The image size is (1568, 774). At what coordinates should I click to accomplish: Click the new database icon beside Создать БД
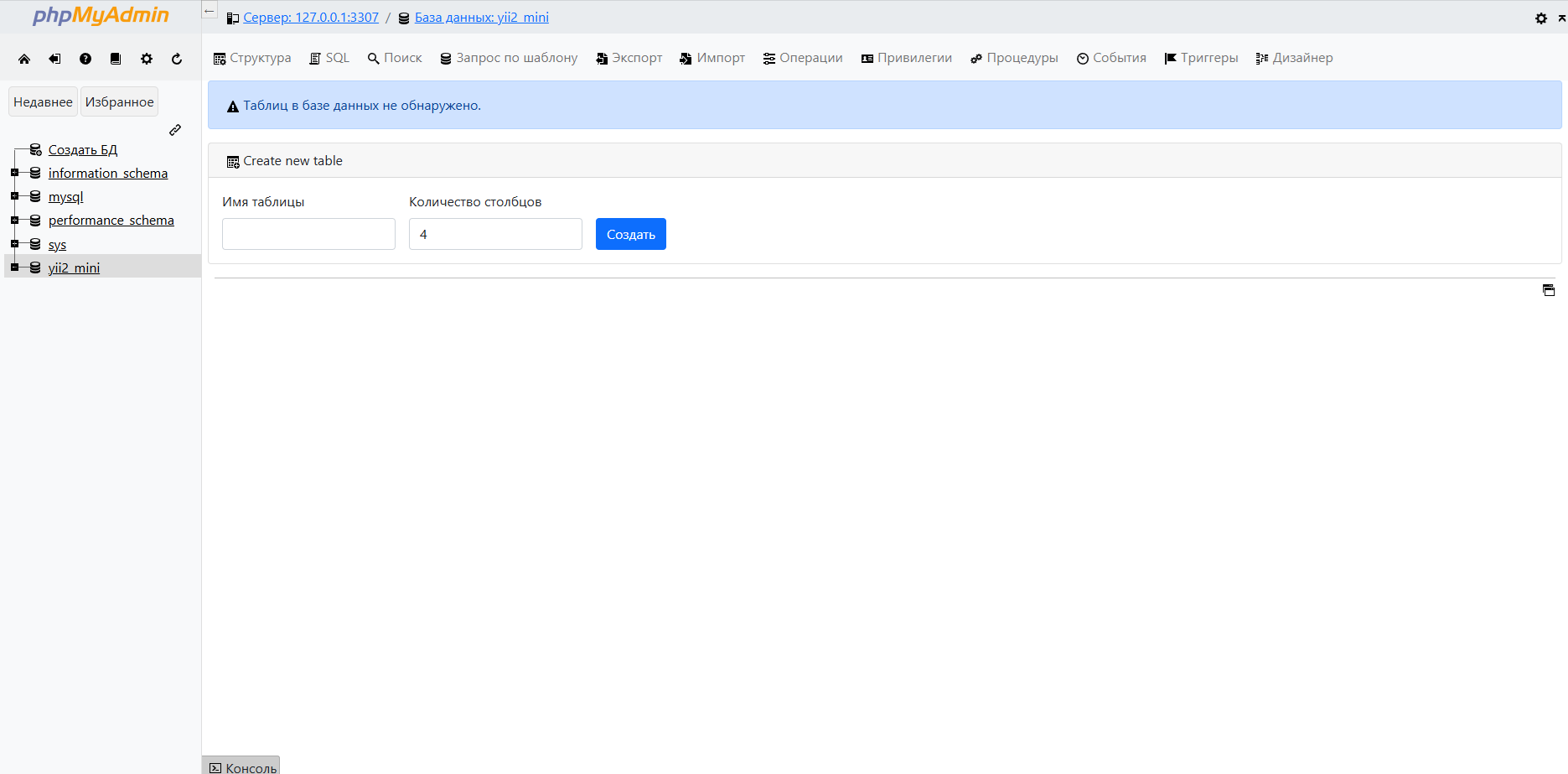(35, 149)
